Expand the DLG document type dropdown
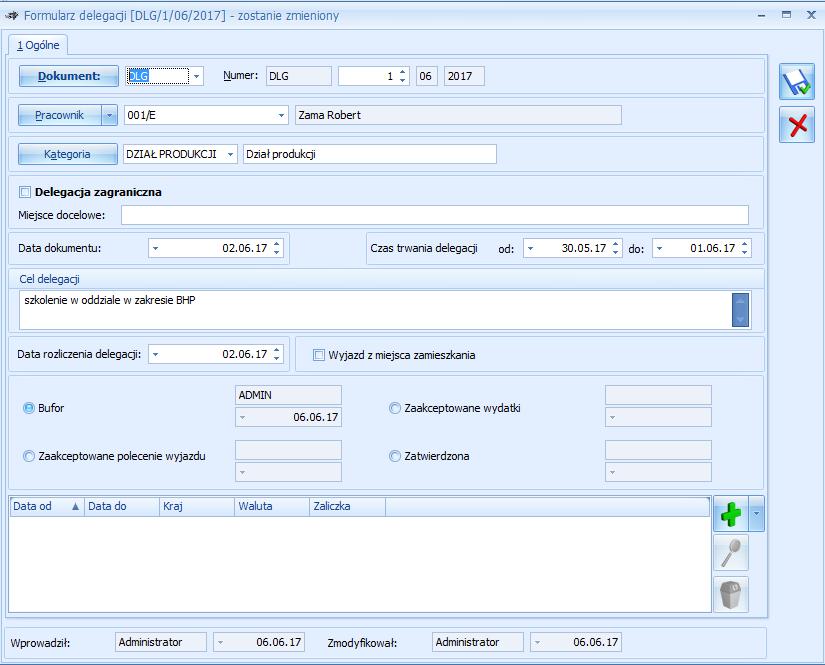Image resolution: width=825 pixels, height=665 pixels. pos(196,76)
